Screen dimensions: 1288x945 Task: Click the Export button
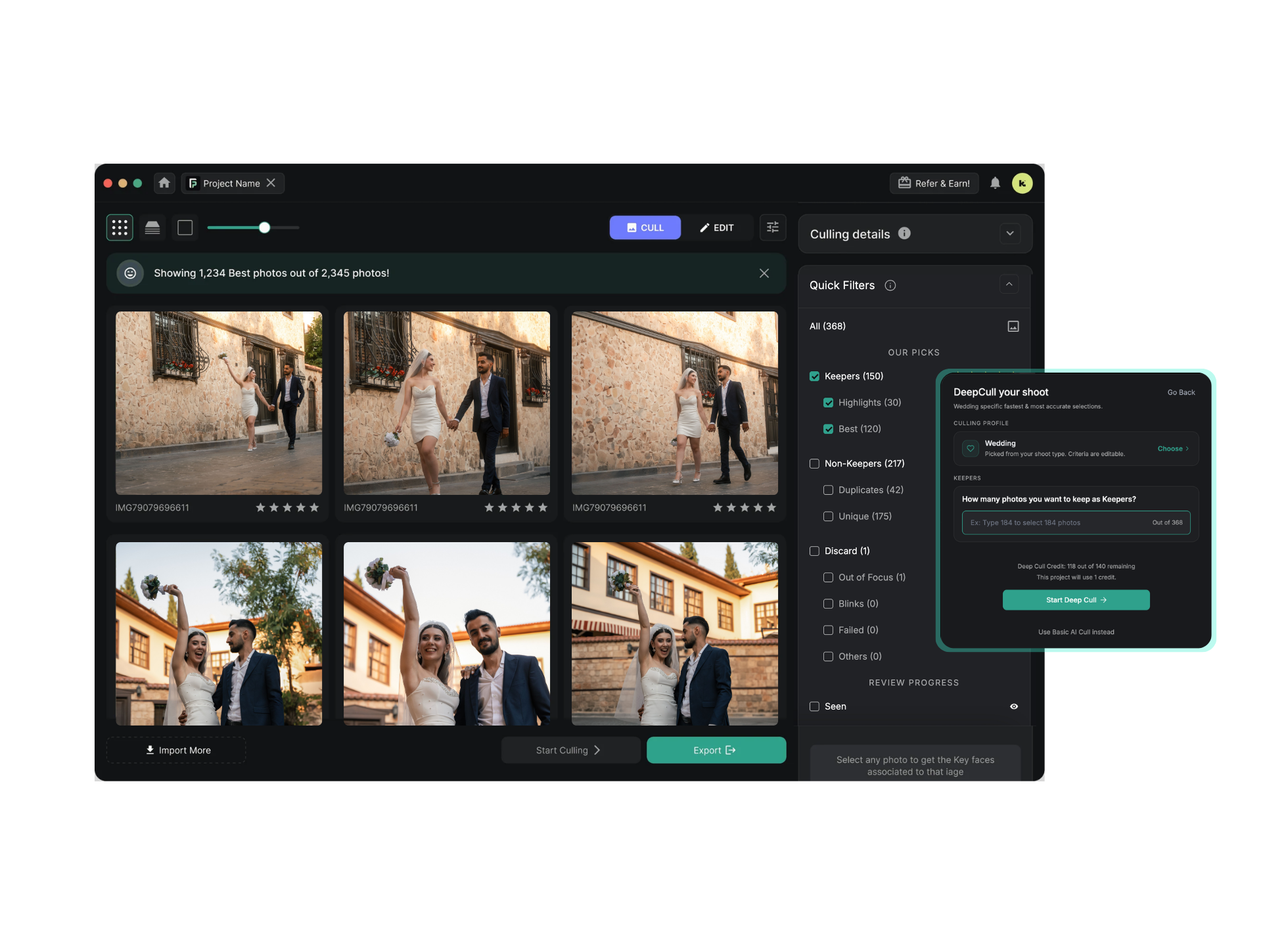point(716,750)
